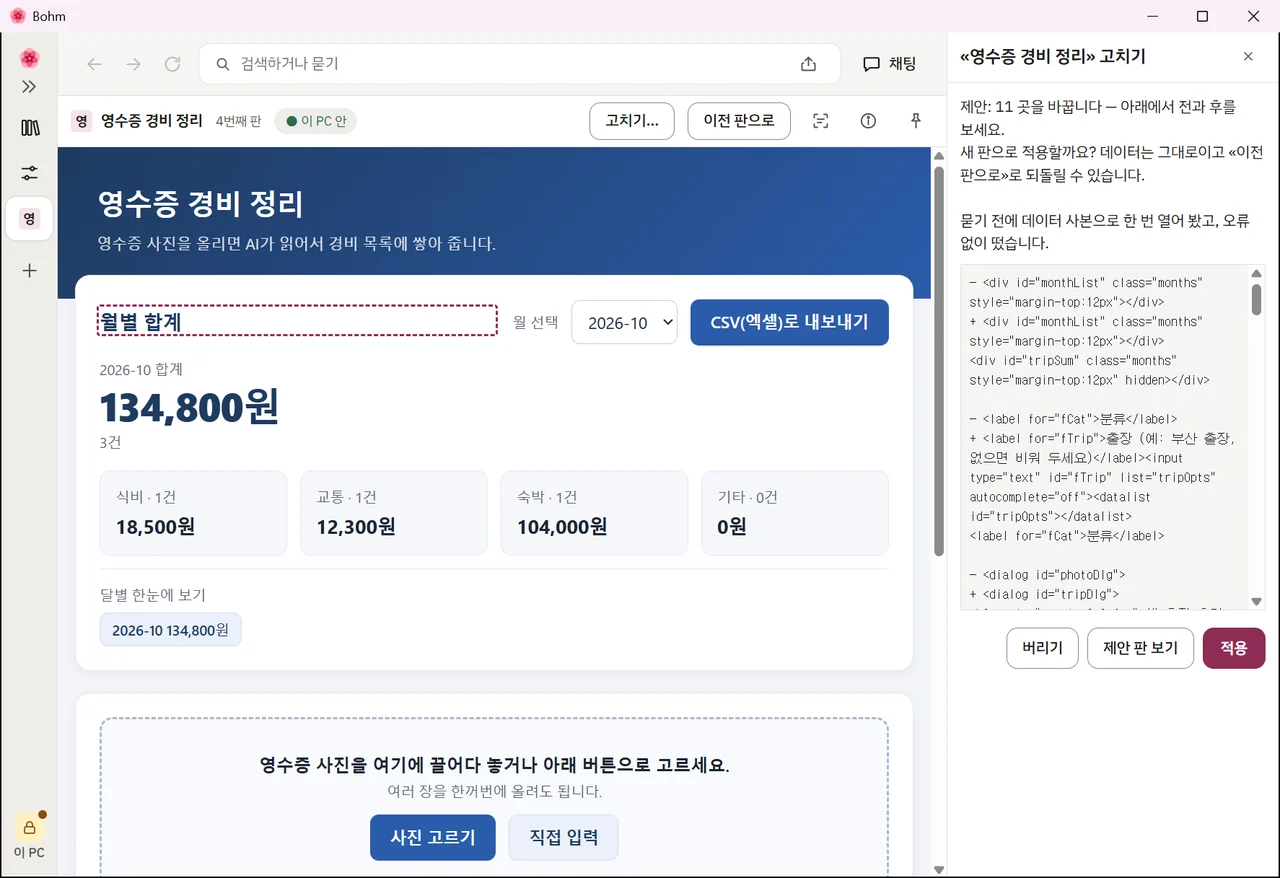The height and width of the screenshot is (878, 1280).
Task: Open the info circle icon
Action: [868, 121]
